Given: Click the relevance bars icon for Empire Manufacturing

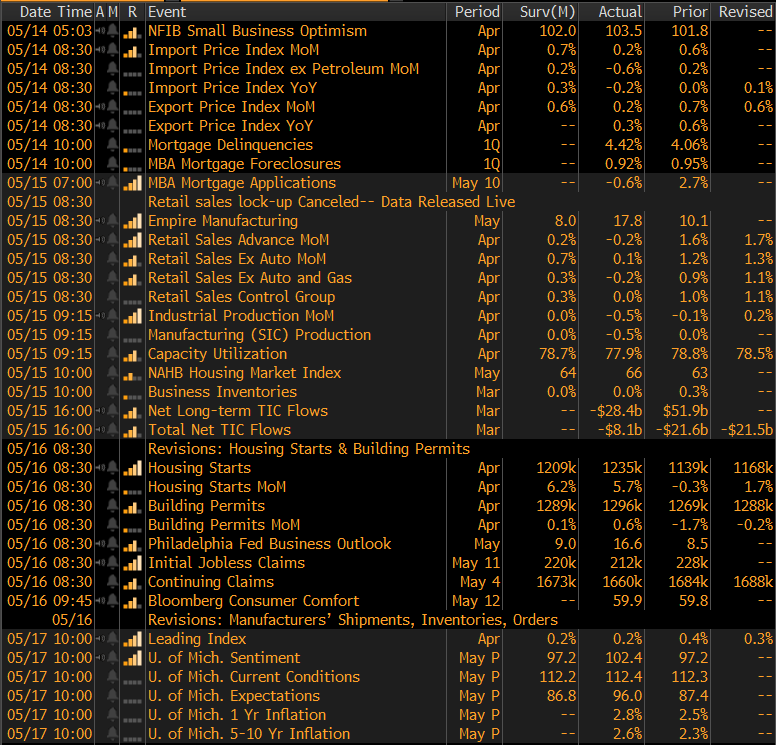Looking at the screenshot, I should tap(132, 221).
